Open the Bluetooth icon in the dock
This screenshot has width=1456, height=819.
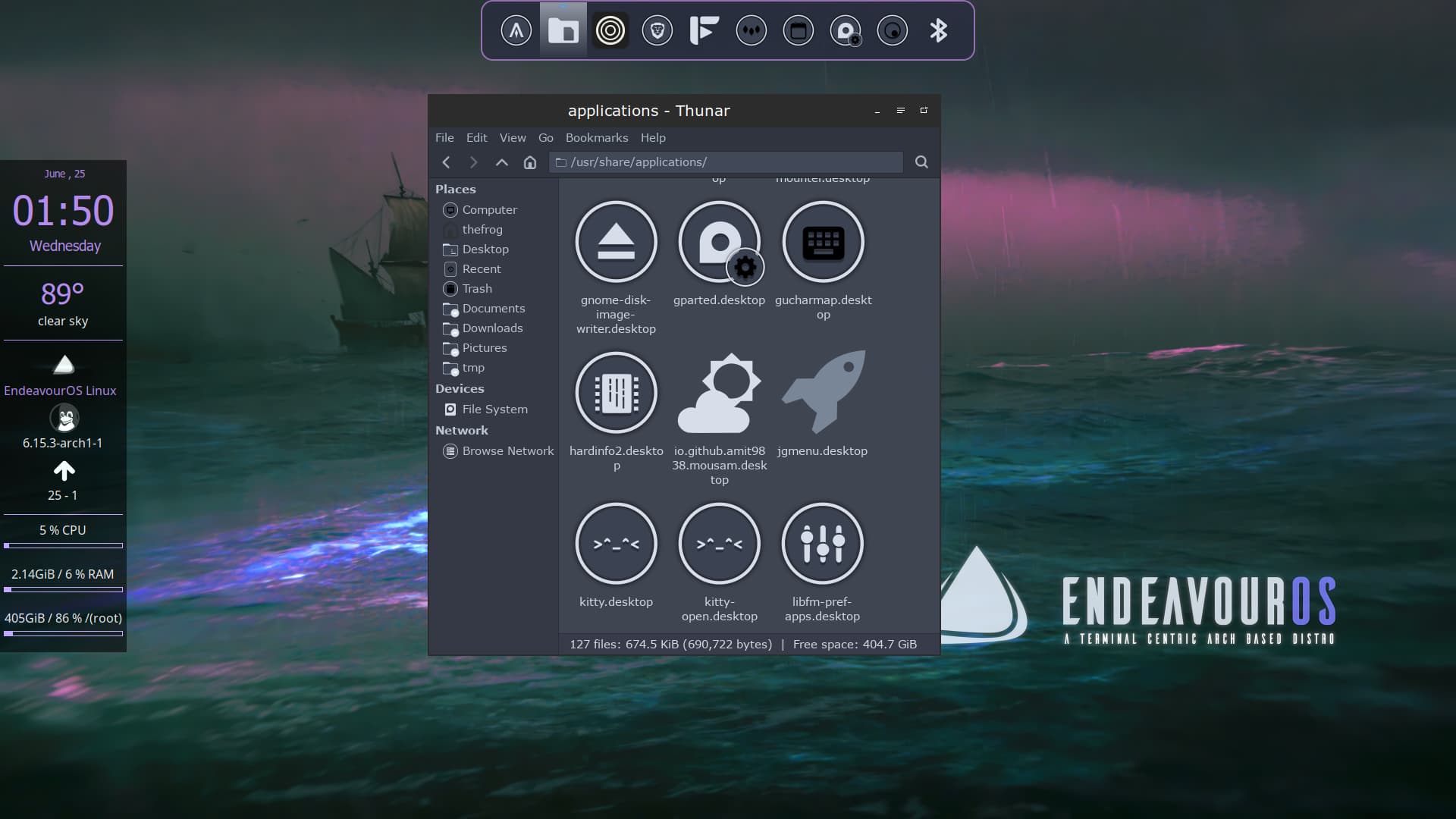939,31
